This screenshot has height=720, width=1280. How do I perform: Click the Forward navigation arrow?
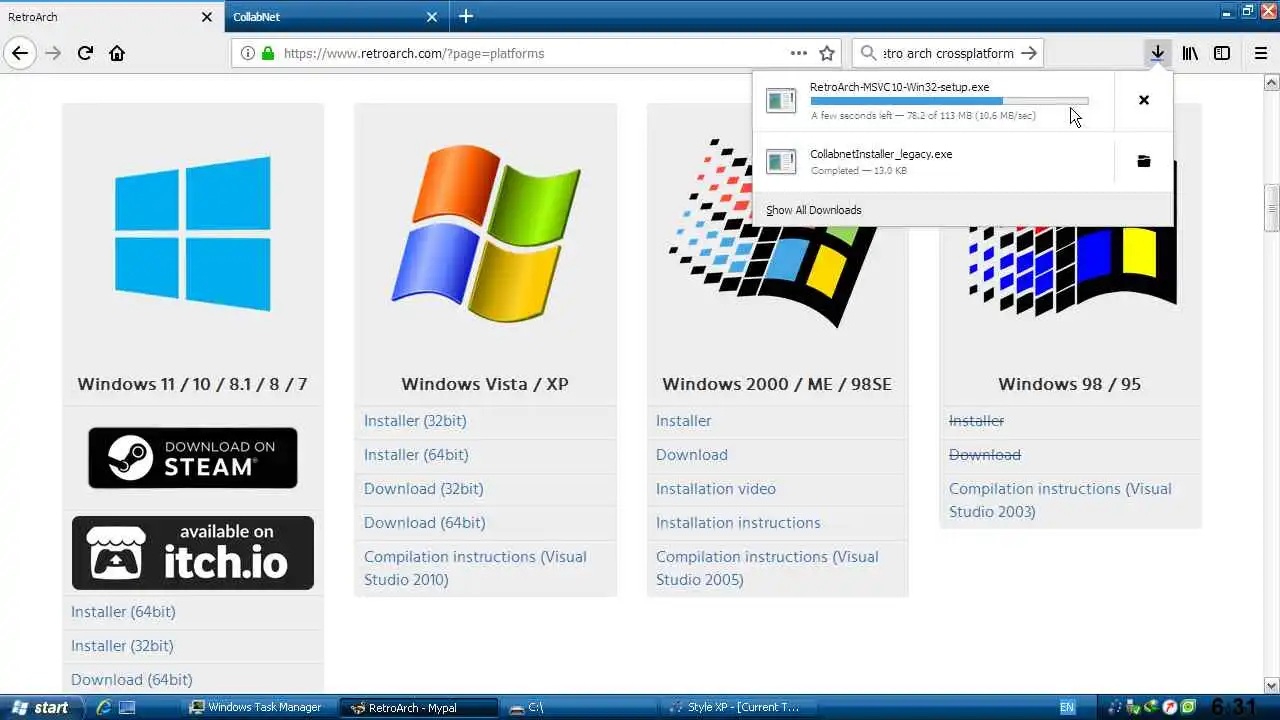53,53
